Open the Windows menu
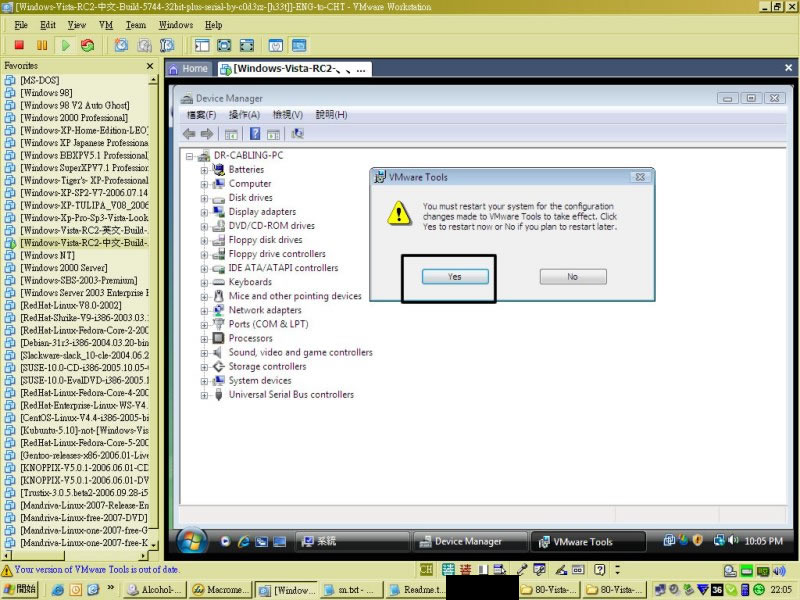This screenshot has width=800, height=600. point(176,25)
